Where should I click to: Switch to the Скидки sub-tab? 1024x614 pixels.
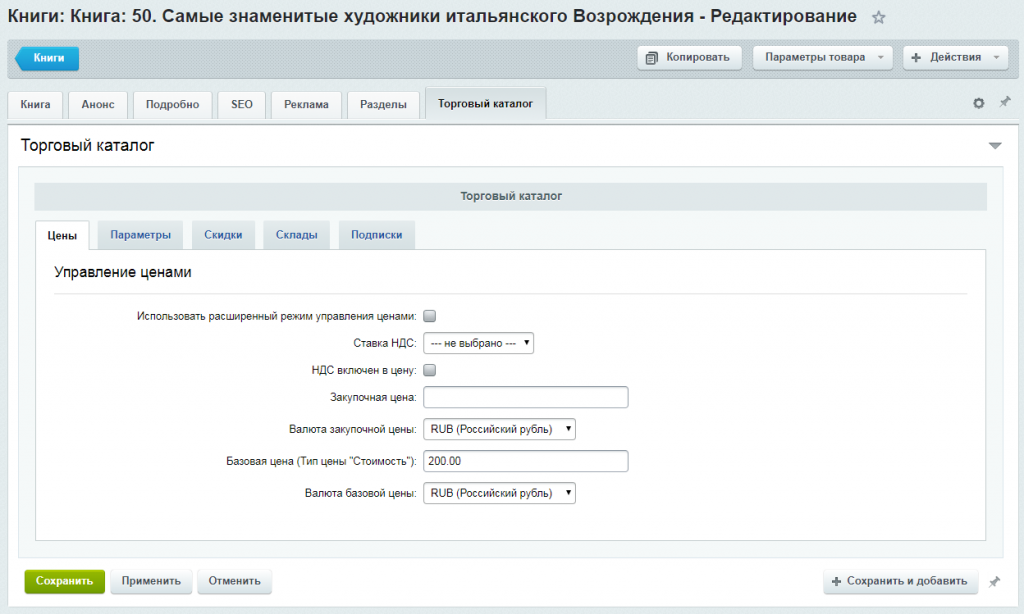[x=223, y=234]
